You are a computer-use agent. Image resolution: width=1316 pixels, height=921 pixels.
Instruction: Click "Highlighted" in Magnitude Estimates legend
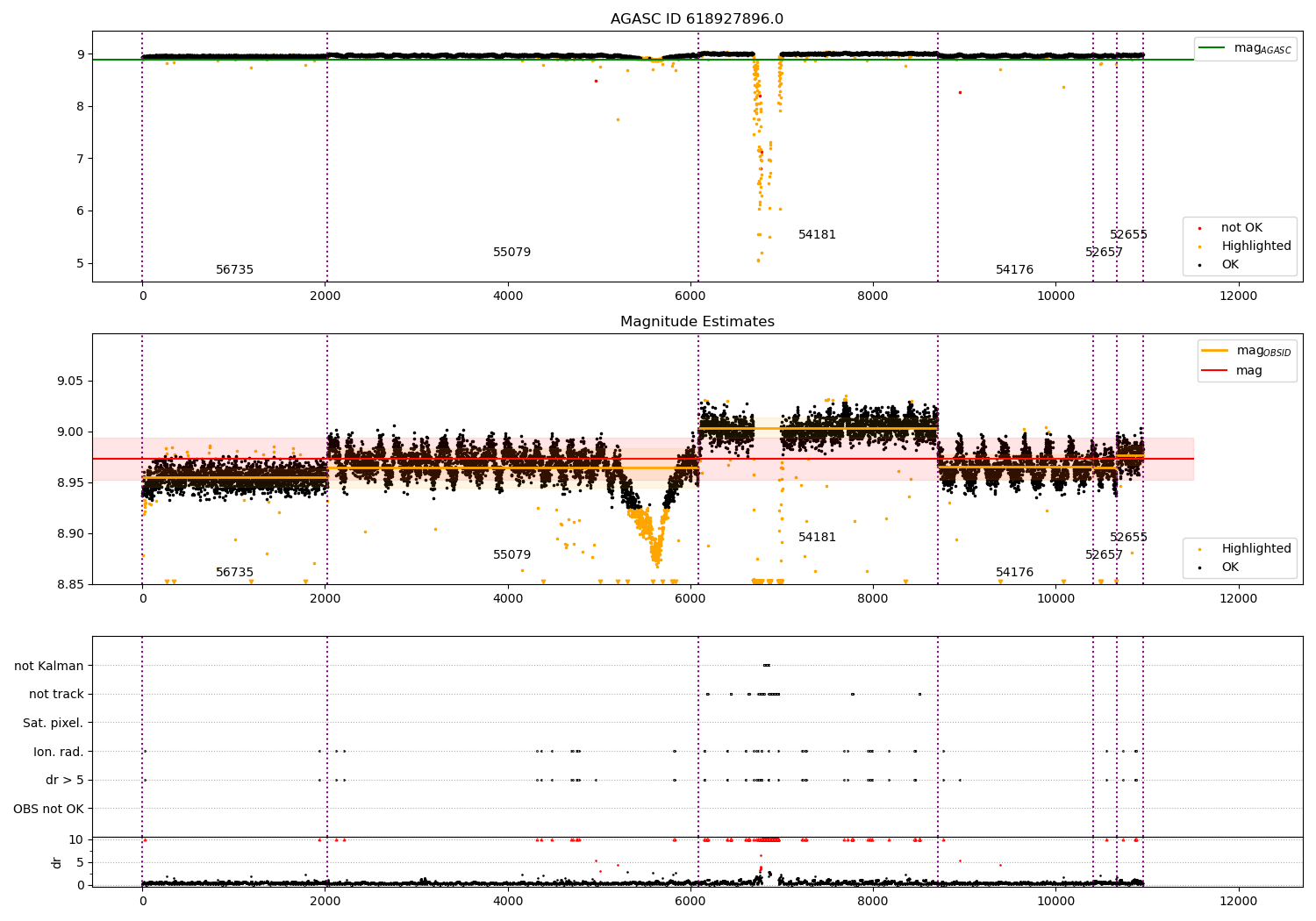point(1256,549)
